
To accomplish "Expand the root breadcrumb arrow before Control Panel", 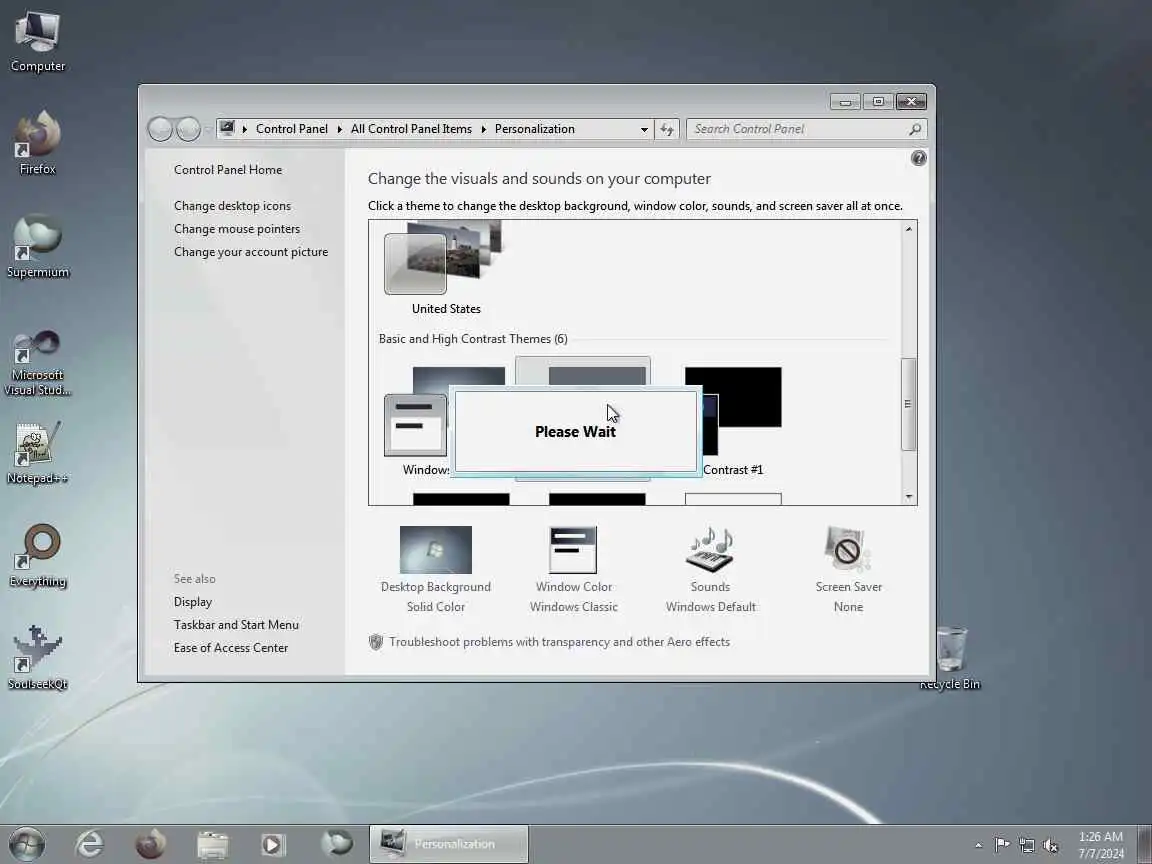I will (x=245, y=129).
